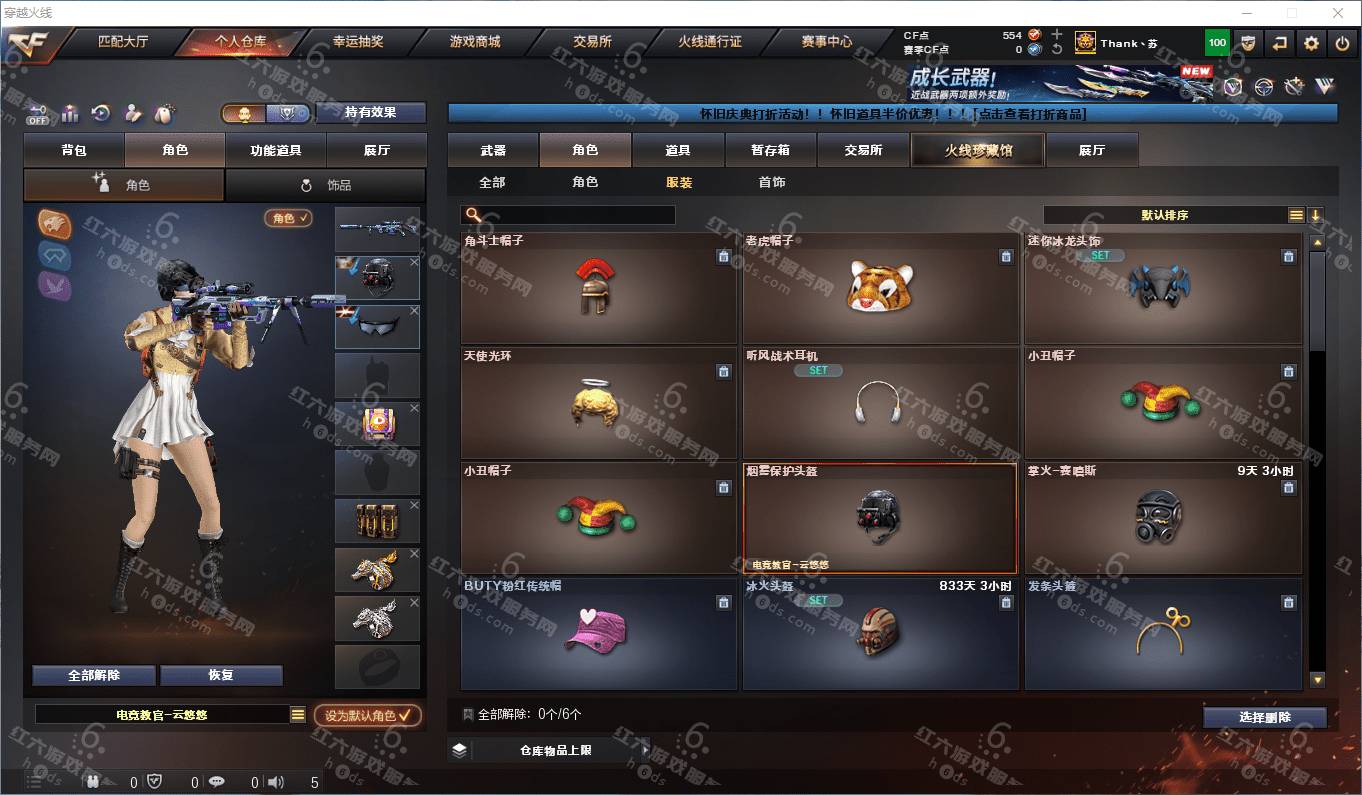The width and height of the screenshot is (1362, 795).
Task: Click the sort direction down arrow button
Action: click(1316, 215)
